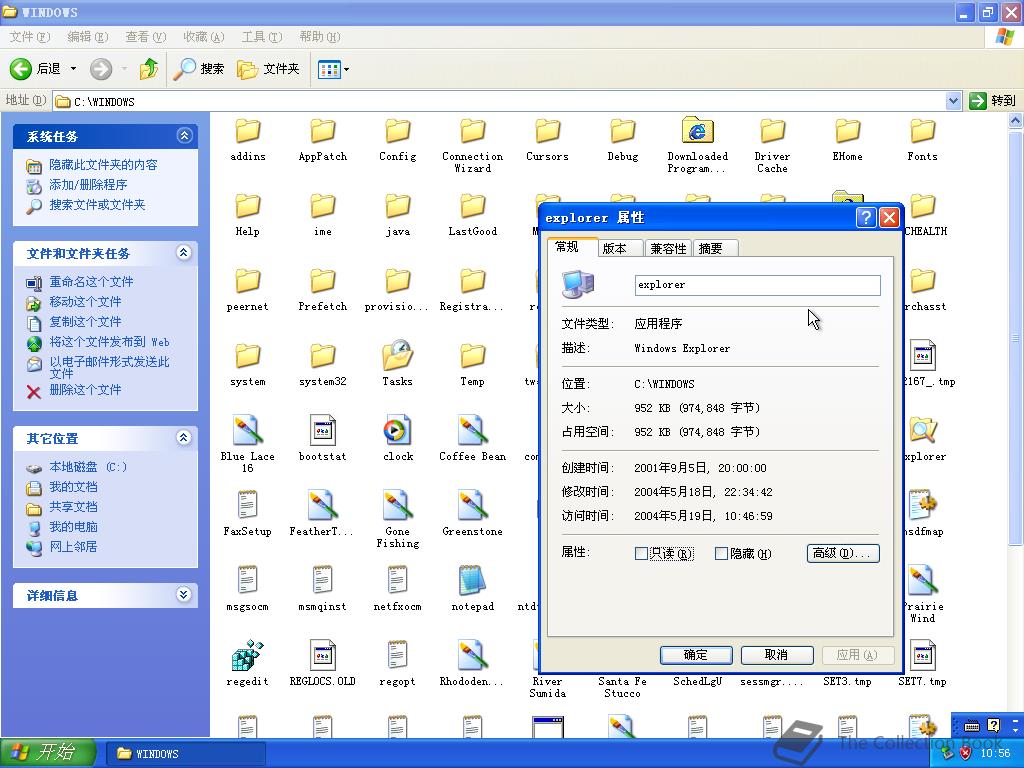Open the Tools menu
The height and width of the screenshot is (768, 1024).
point(262,37)
